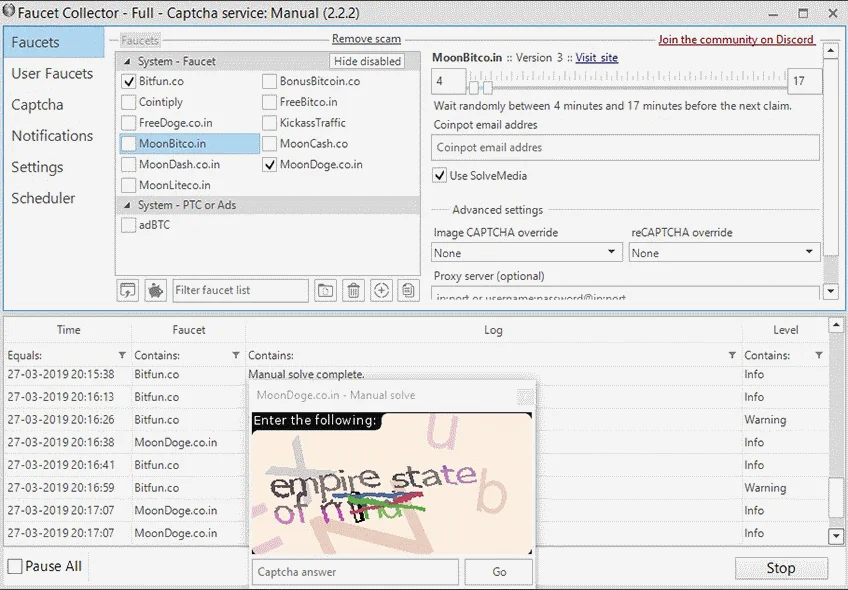Select the MoonDoge.co.in entry at 20:16:38

416,442
